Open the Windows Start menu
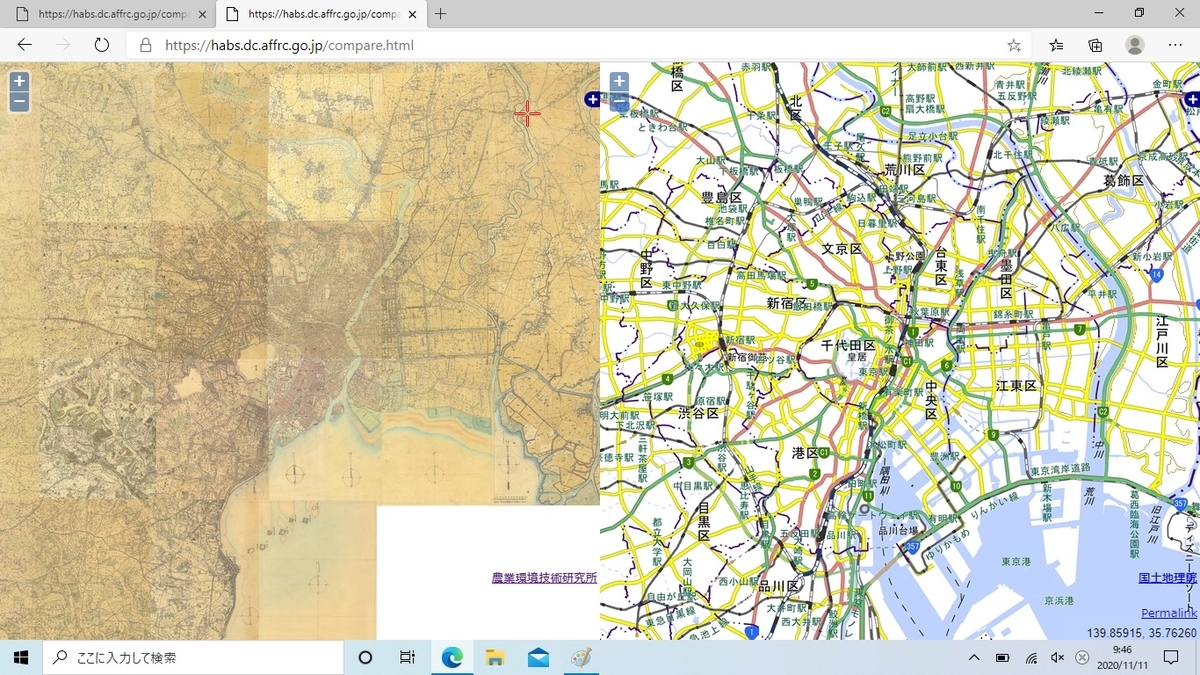Viewport: 1200px width, 675px height. [20, 657]
